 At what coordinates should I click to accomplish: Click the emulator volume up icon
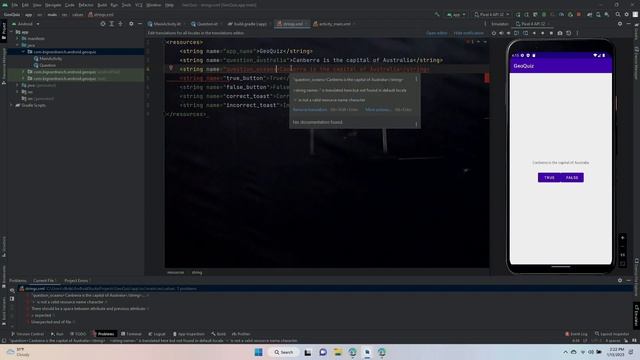point(501,33)
